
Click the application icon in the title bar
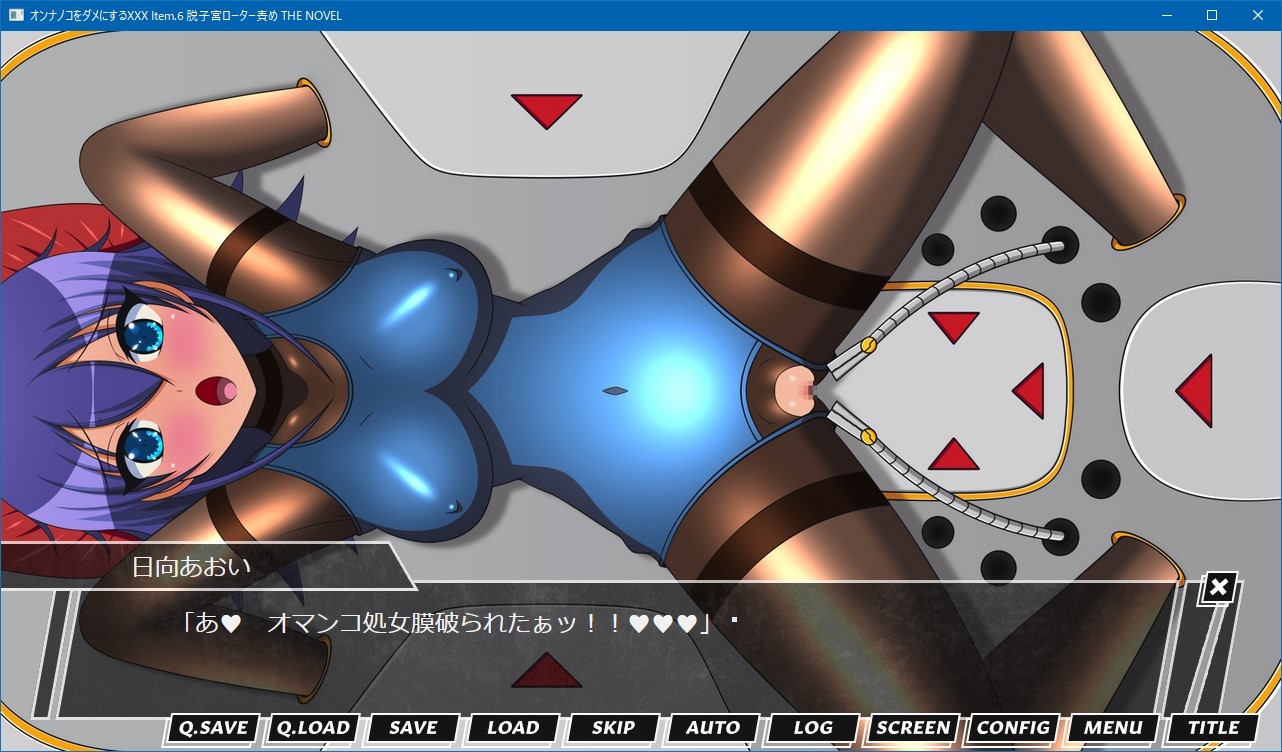click(x=15, y=15)
